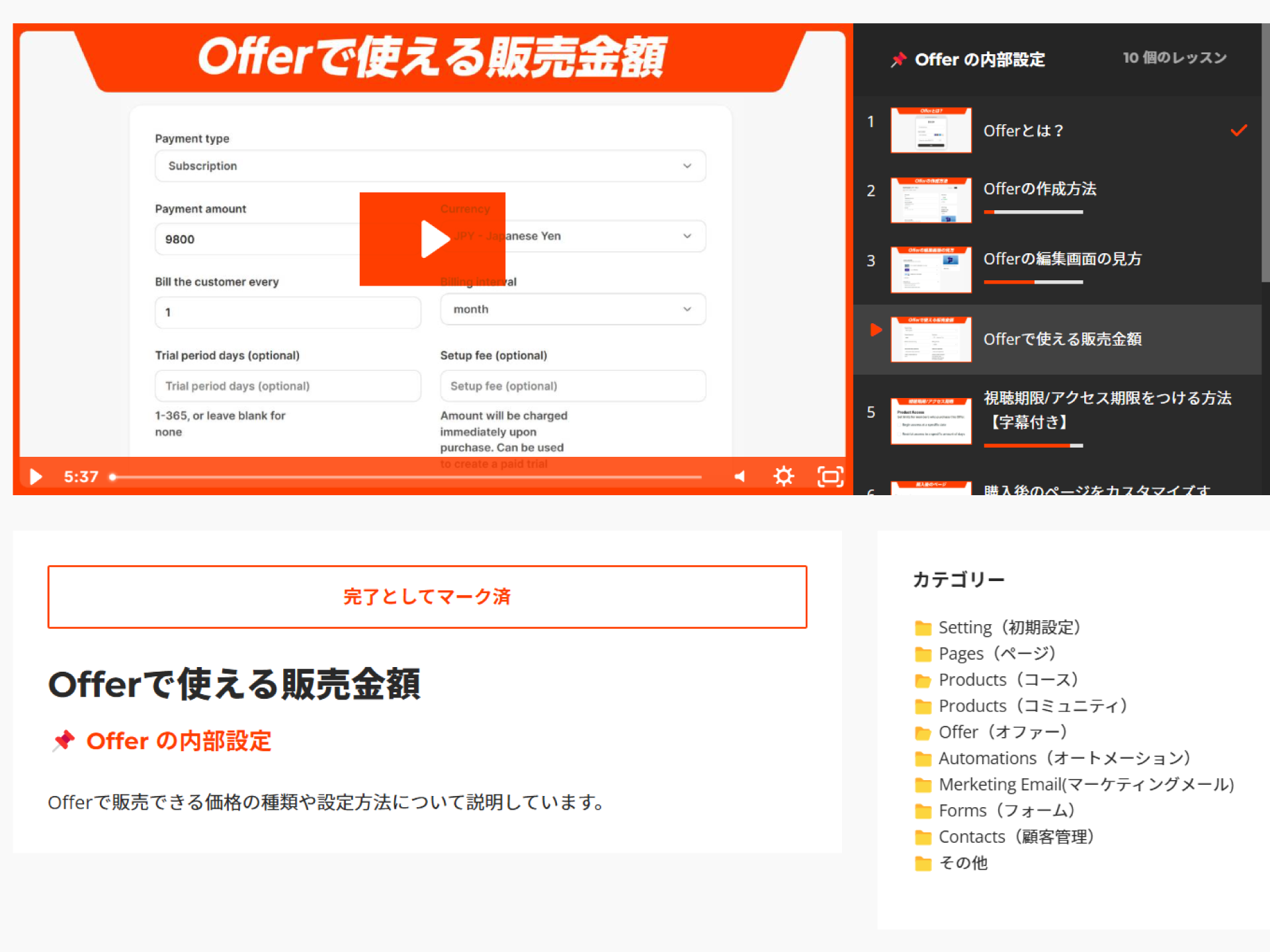Open the Contacts（顧客管理）category
This screenshot has width=1270, height=952.
pos(1015,837)
